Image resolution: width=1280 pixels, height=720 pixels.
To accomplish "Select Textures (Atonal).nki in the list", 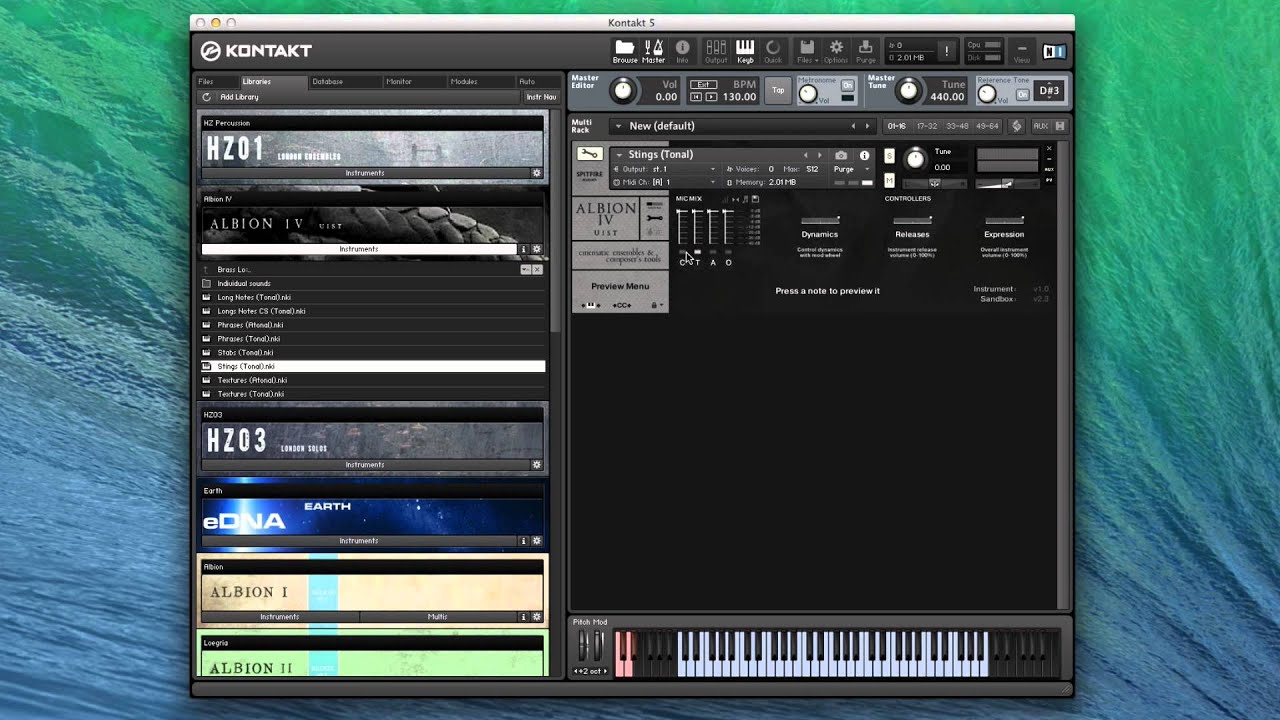I will (373, 380).
